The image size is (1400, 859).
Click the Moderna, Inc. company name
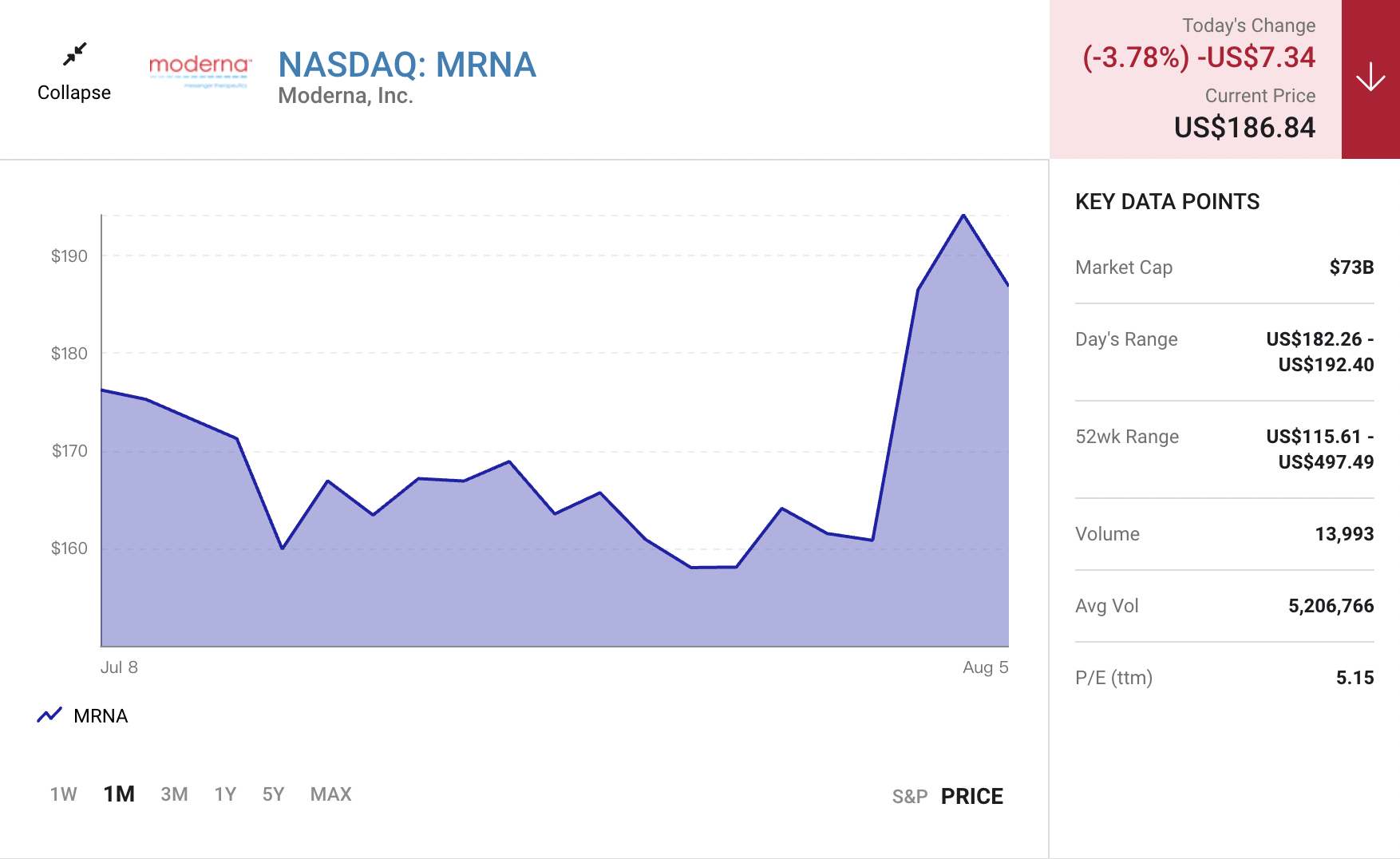point(345,96)
